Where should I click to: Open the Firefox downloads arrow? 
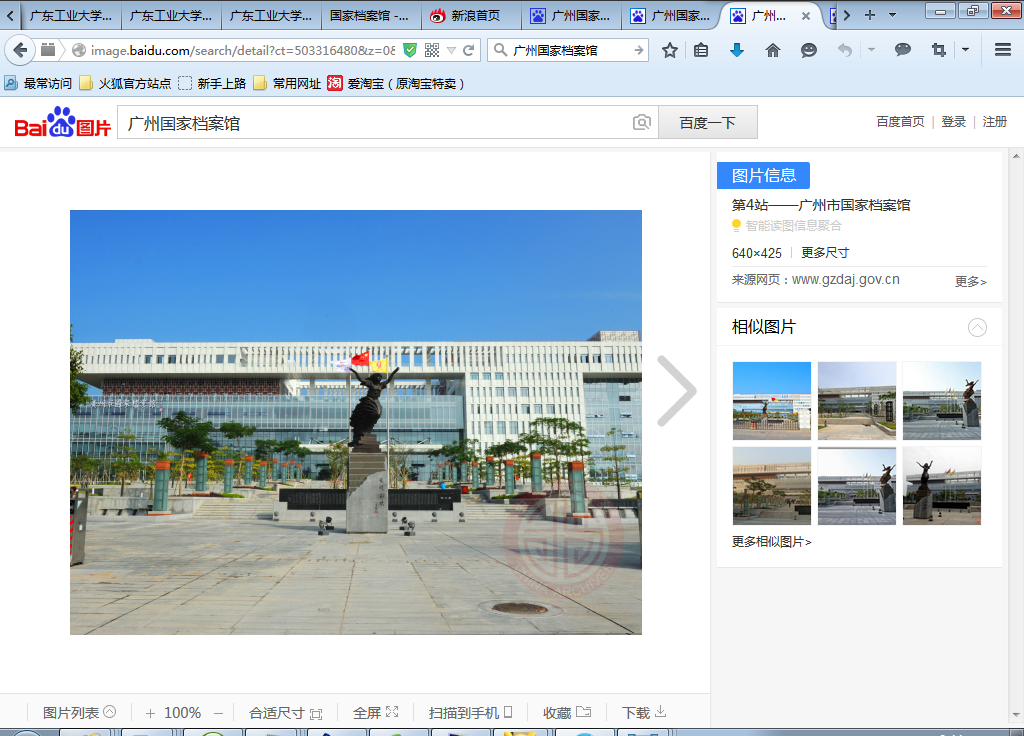(x=737, y=50)
